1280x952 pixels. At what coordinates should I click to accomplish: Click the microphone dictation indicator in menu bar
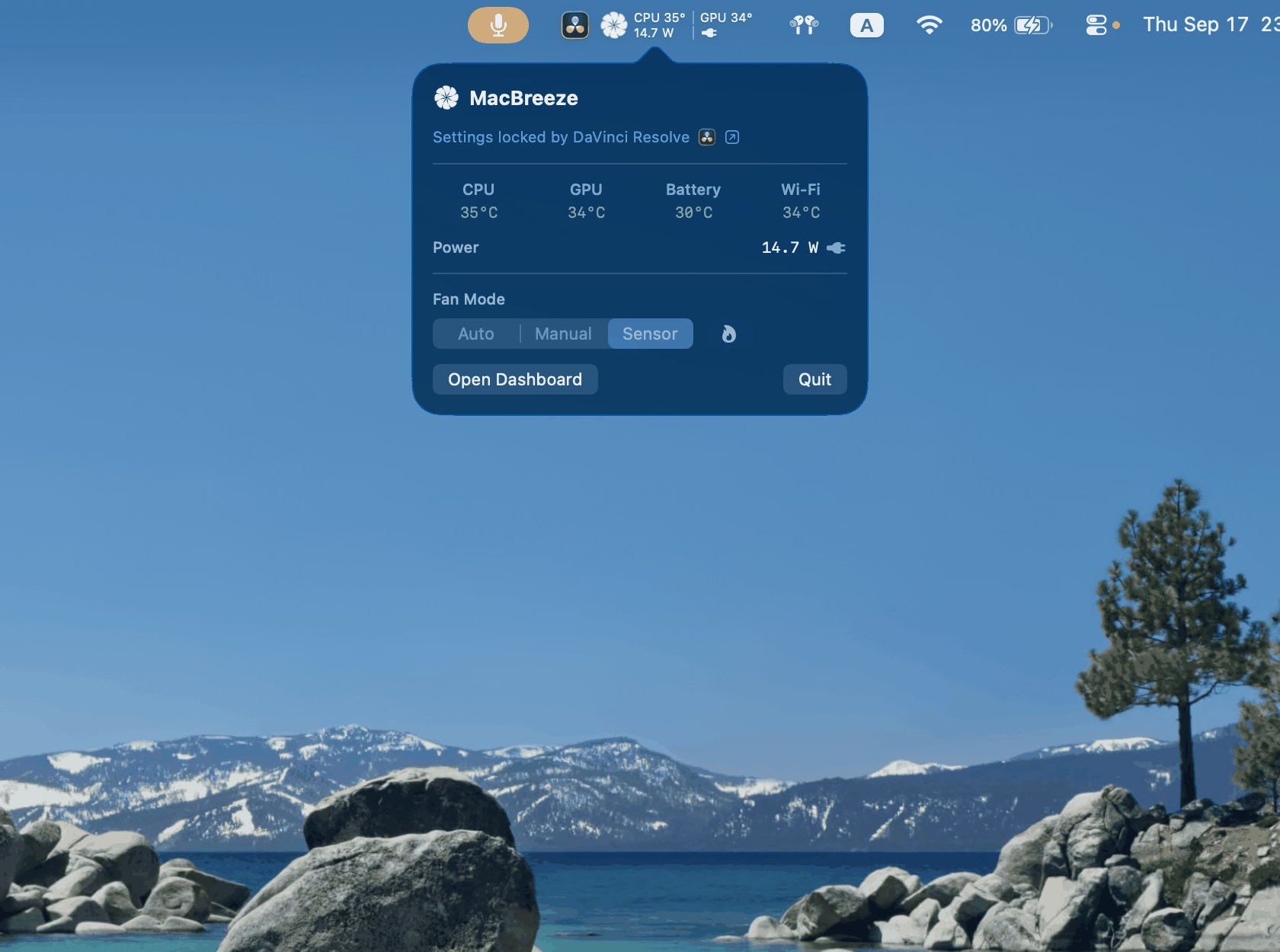pos(498,25)
